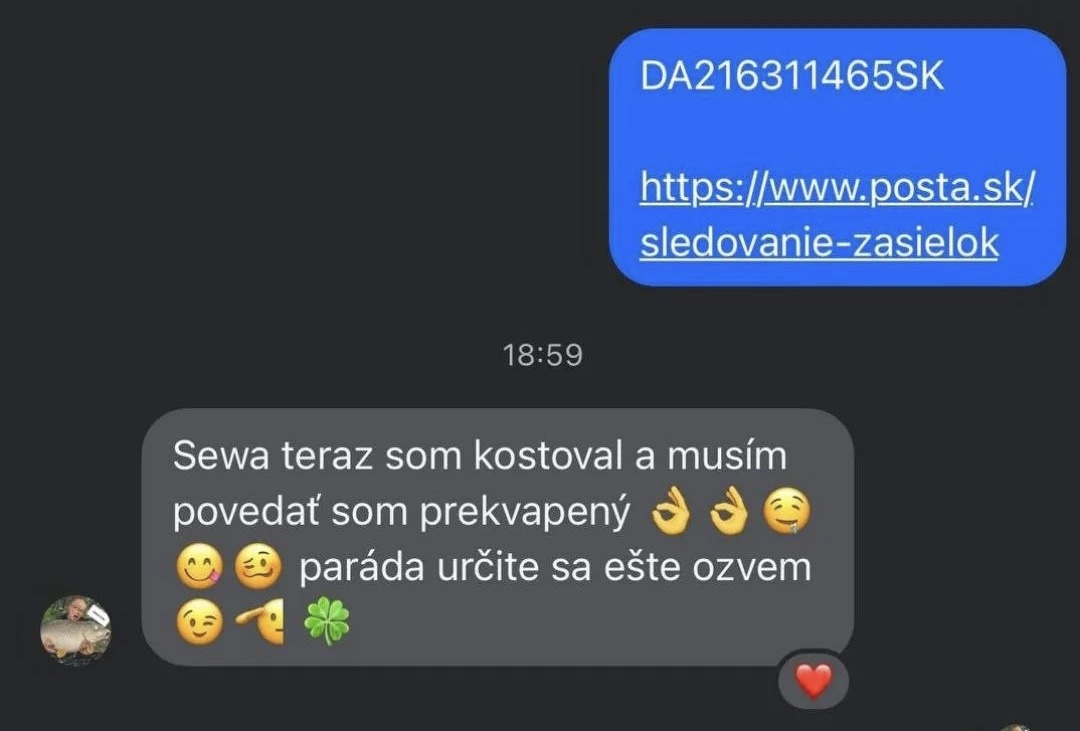Select the word 'prekvapený' in message
Image resolution: width=1080 pixels, height=731 pixels.
click(x=525, y=514)
